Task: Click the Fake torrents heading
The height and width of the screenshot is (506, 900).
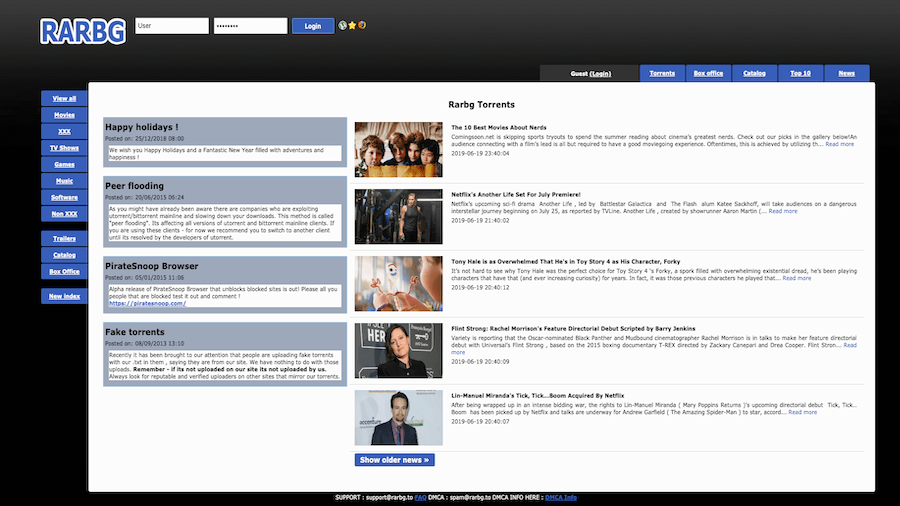Action: [135, 332]
